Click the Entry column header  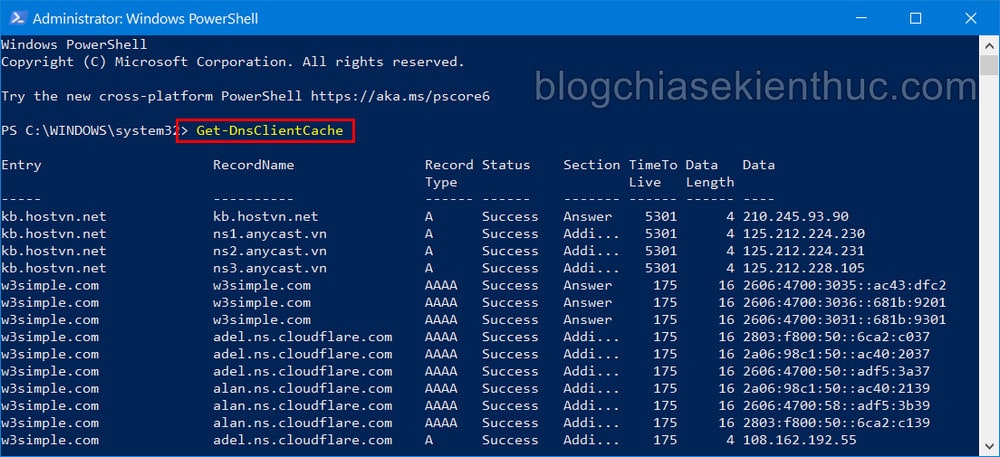(x=21, y=165)
